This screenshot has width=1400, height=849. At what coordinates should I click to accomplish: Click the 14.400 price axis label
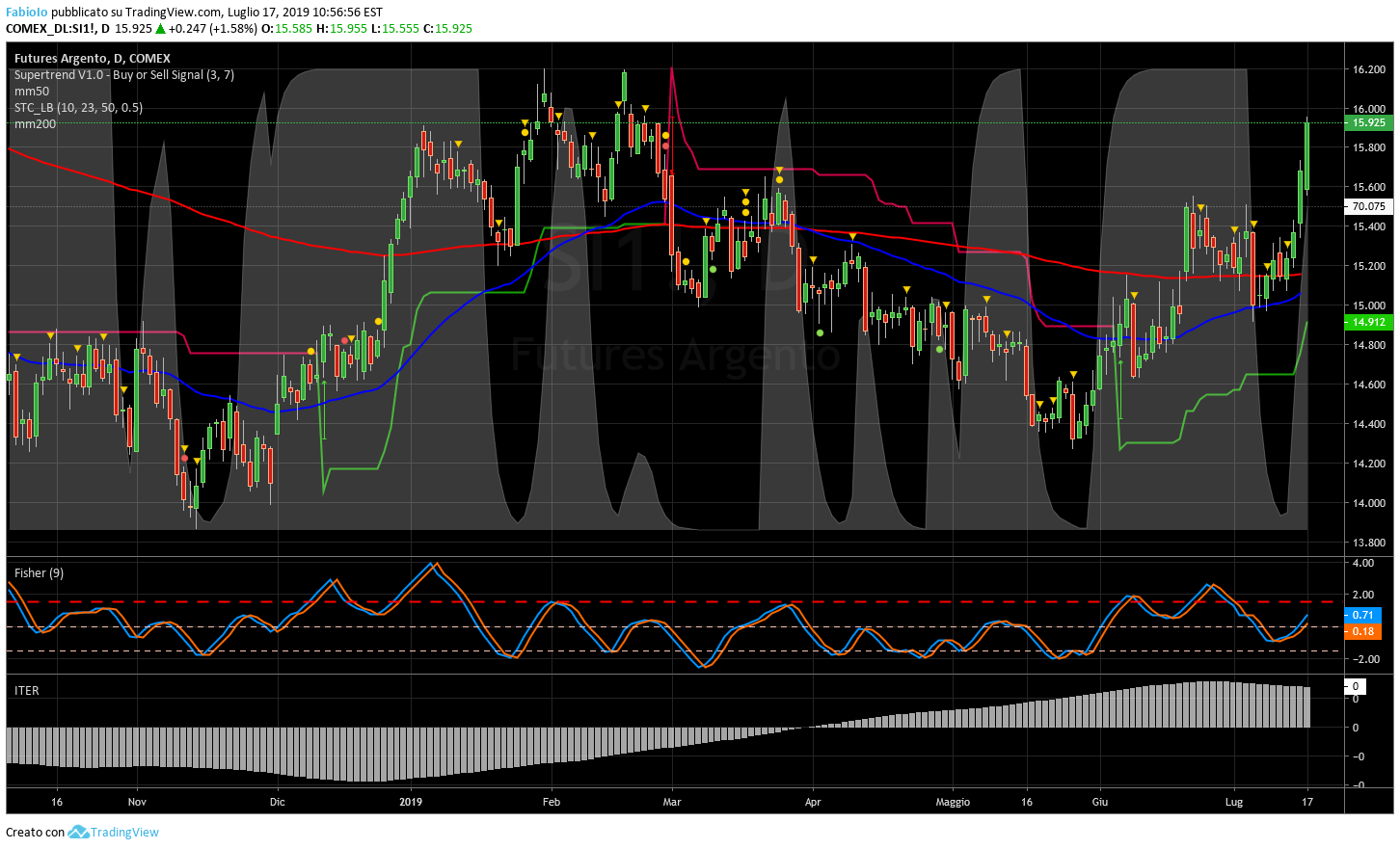click(1369, 424)
